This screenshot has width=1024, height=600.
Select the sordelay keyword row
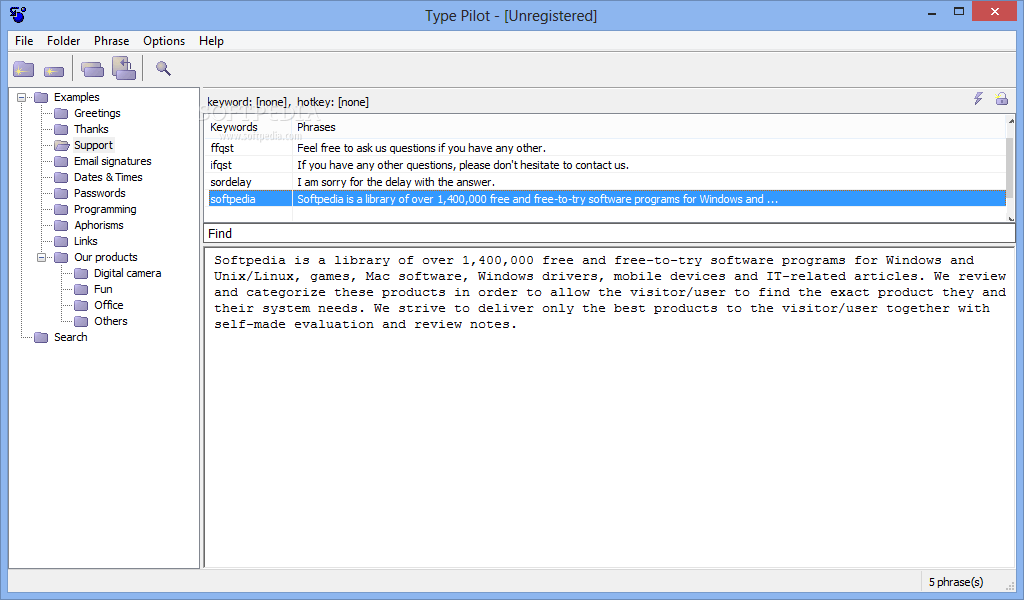[x=231, y=182]
